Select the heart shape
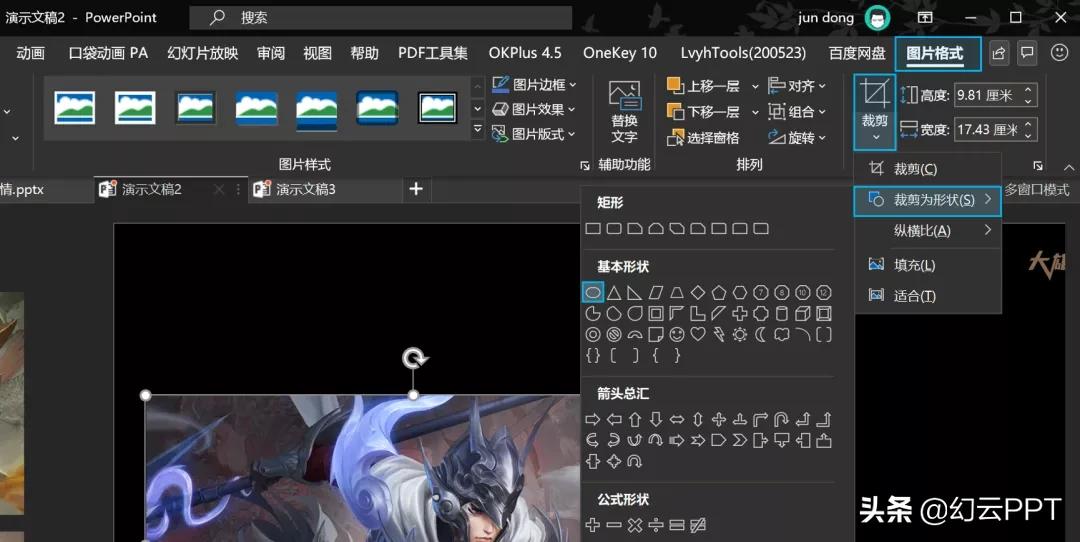 [698, 335]
